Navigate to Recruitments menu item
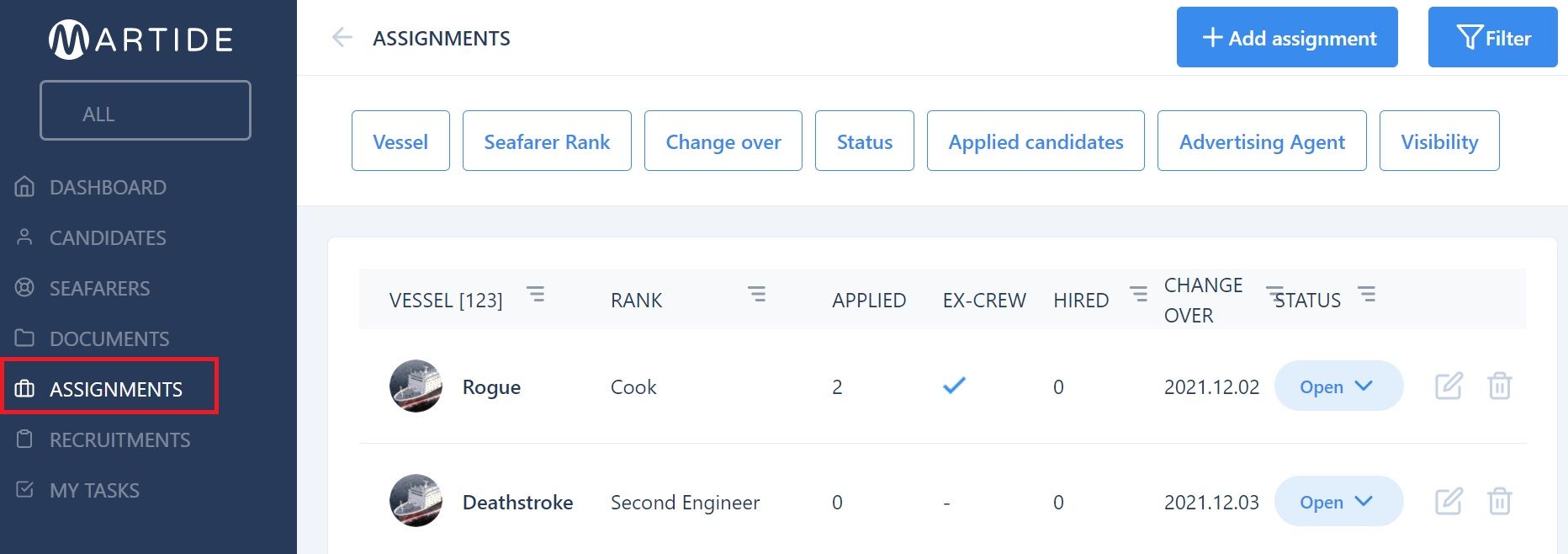 pyautogui.click(x=119, y=439)
